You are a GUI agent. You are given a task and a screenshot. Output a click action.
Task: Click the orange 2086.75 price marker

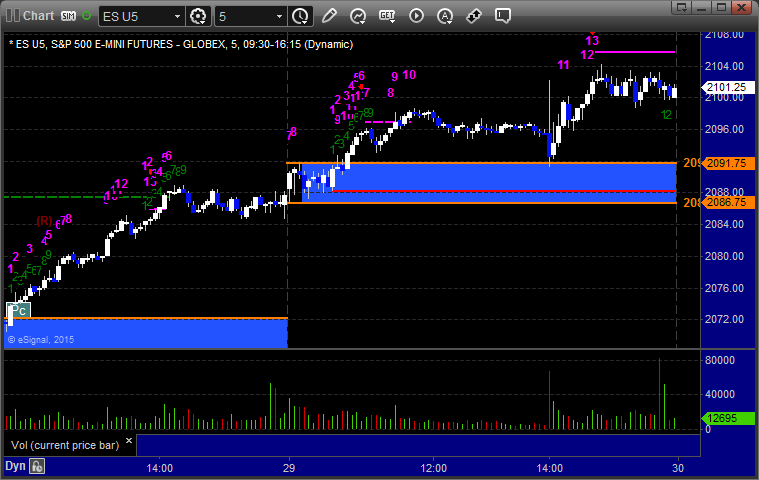click(x=728, y=202)
